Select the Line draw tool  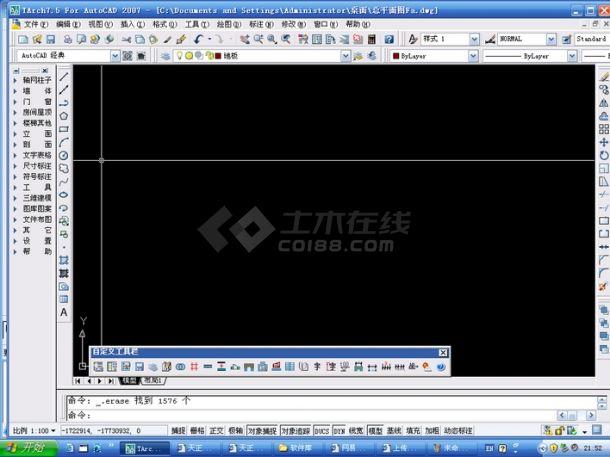pyautogui.click(x=64, y=77)
